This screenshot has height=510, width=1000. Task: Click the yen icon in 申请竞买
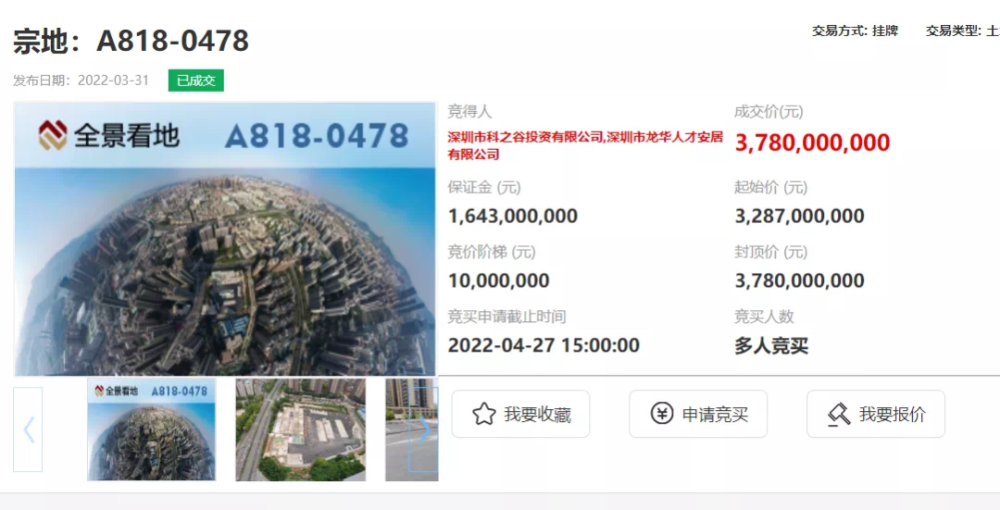tap(661, 414)
